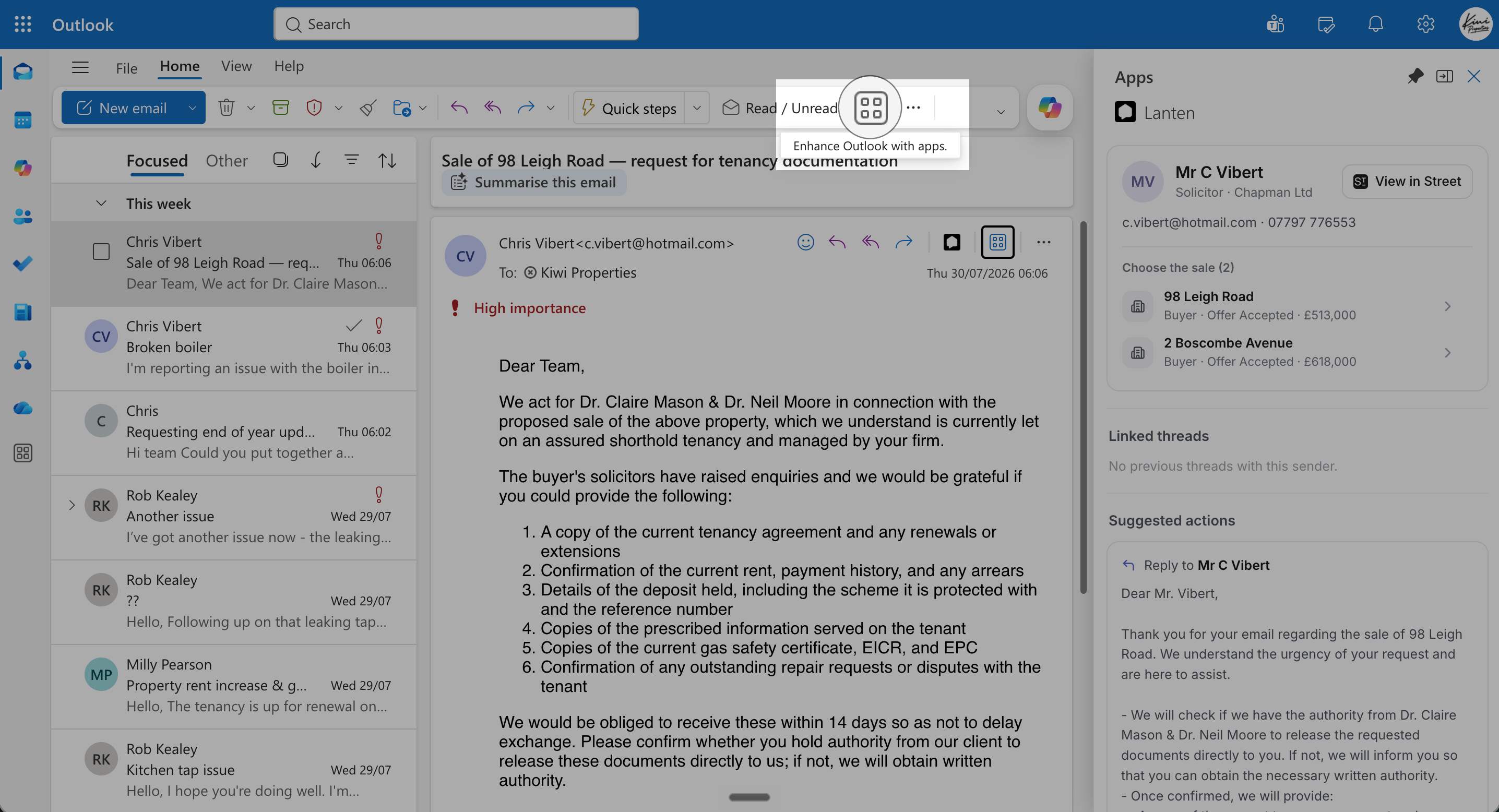Screen dimensions: 1499x812
Task: Open the Kiwi Properties account avatar
Action: [x=1477, y=25]
